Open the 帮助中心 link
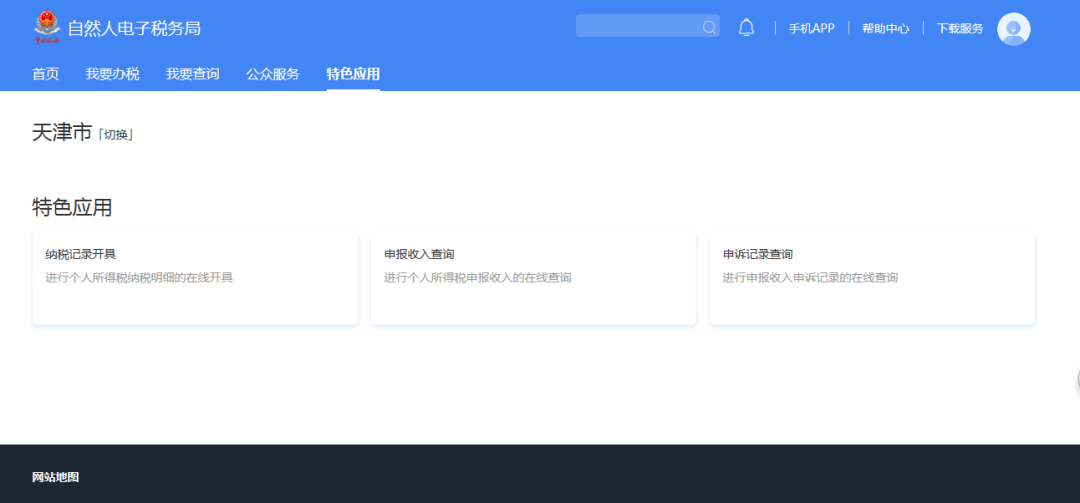This screenshot has width=1080, height=503. pos(885,28)
